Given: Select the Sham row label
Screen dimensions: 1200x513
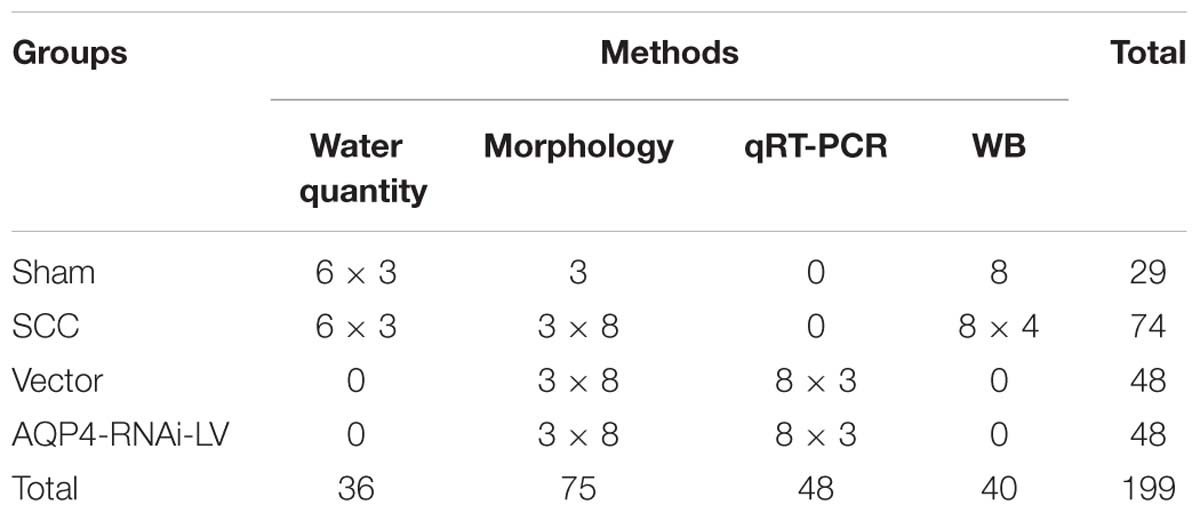Looking at the screenshot, I should (54, 272).
